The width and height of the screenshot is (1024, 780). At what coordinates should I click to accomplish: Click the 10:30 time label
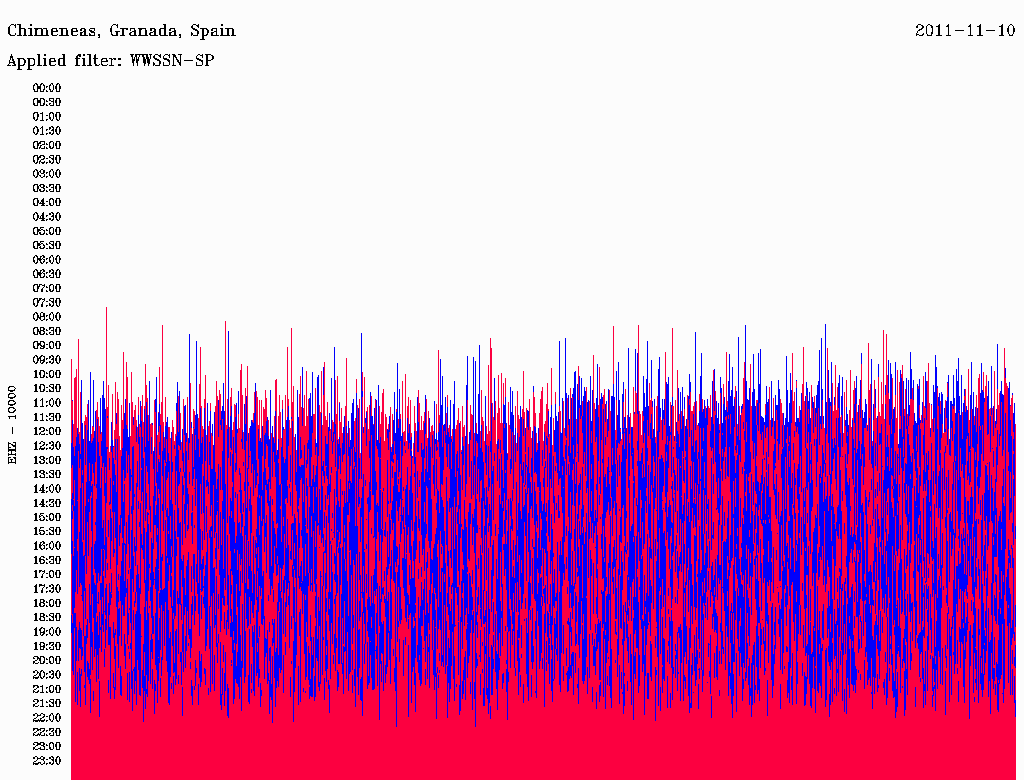[x=47, y=388]
